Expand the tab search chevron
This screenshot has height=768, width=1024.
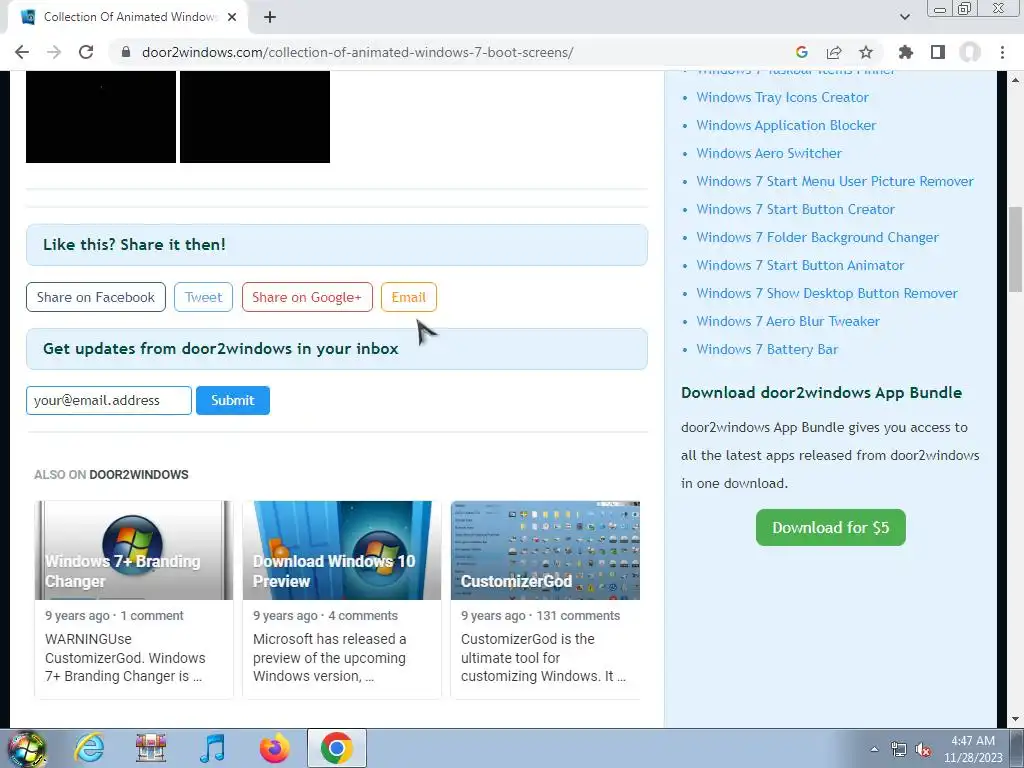point(904,17)
